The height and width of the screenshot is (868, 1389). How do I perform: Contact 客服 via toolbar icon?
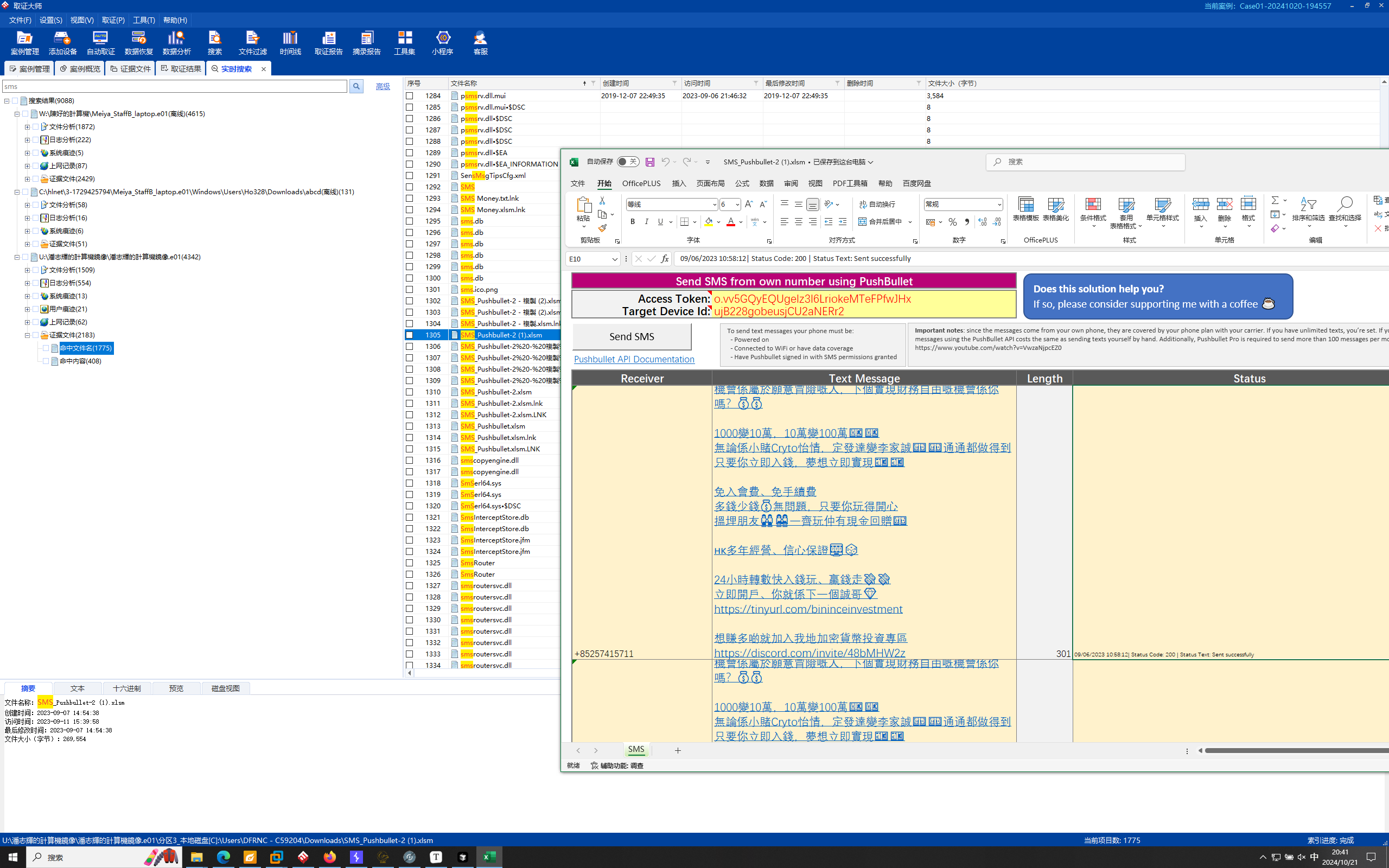tap(480, 43)
